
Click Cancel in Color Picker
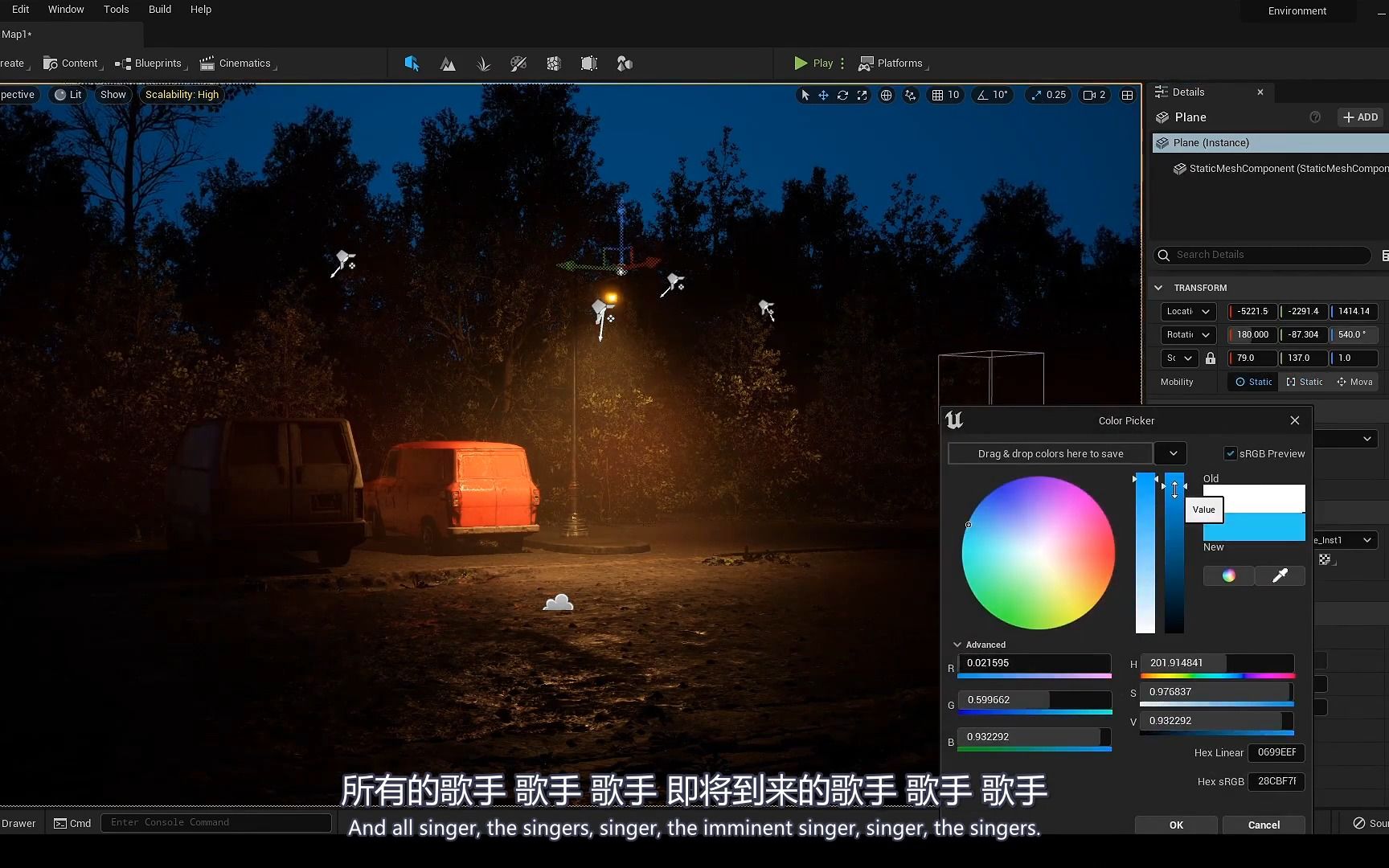coord(1264,825)
